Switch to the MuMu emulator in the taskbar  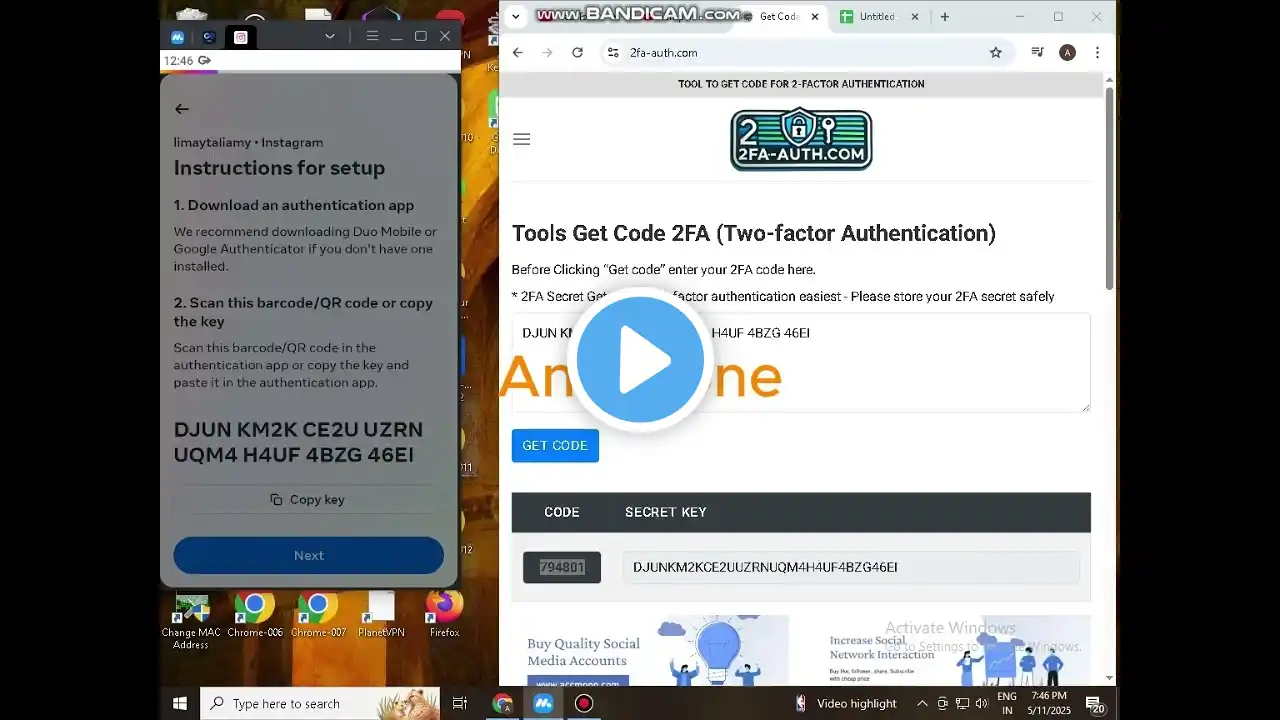543,704
